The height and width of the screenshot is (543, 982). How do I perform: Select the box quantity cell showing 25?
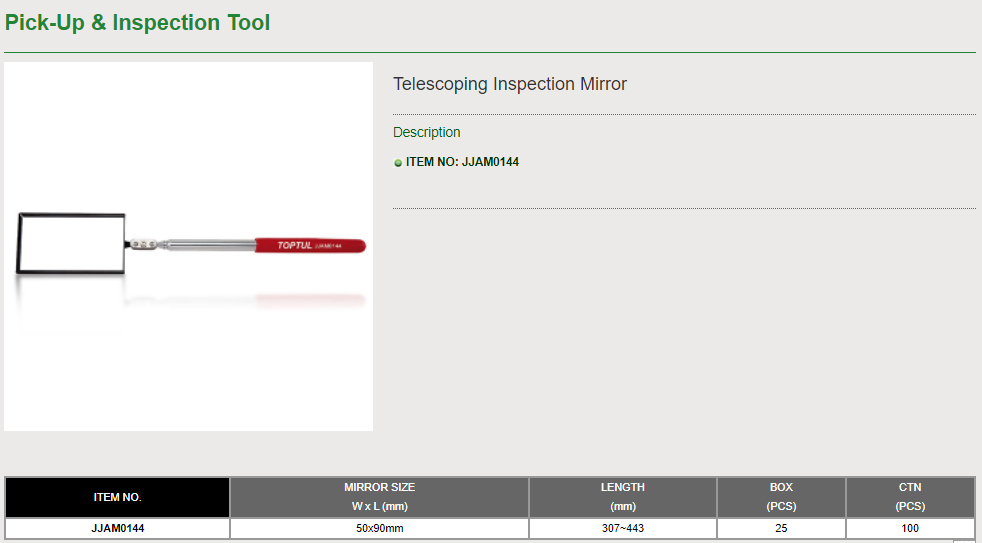(781, 528)
